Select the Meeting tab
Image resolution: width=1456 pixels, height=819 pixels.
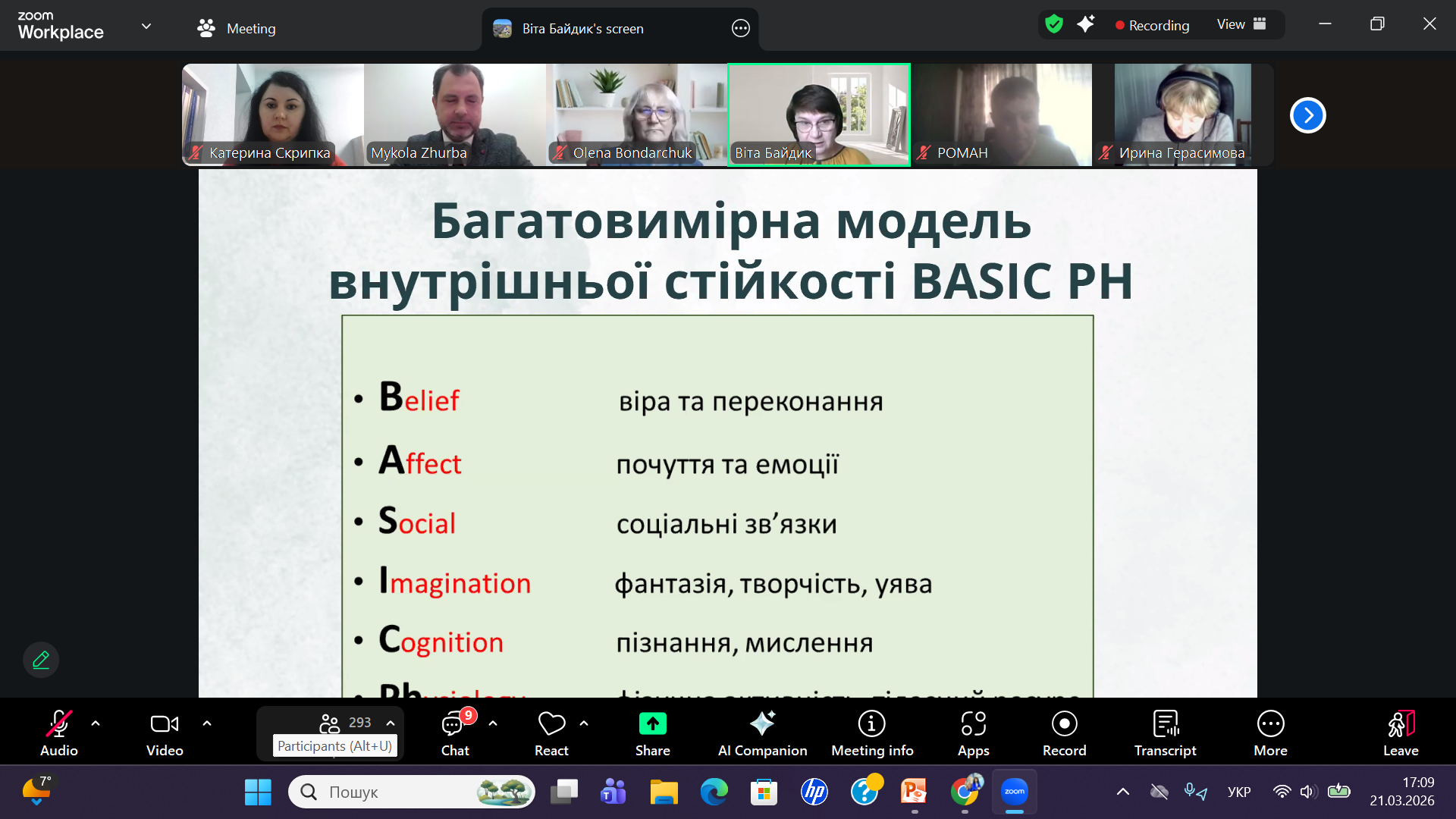click(x=237, y=29)
